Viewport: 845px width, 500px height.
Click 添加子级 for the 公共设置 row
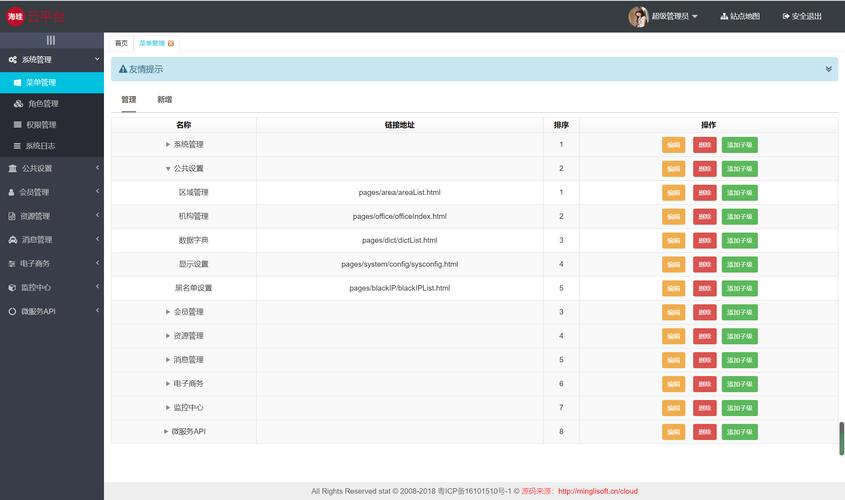pyautogui.click(x=739, y=169)
